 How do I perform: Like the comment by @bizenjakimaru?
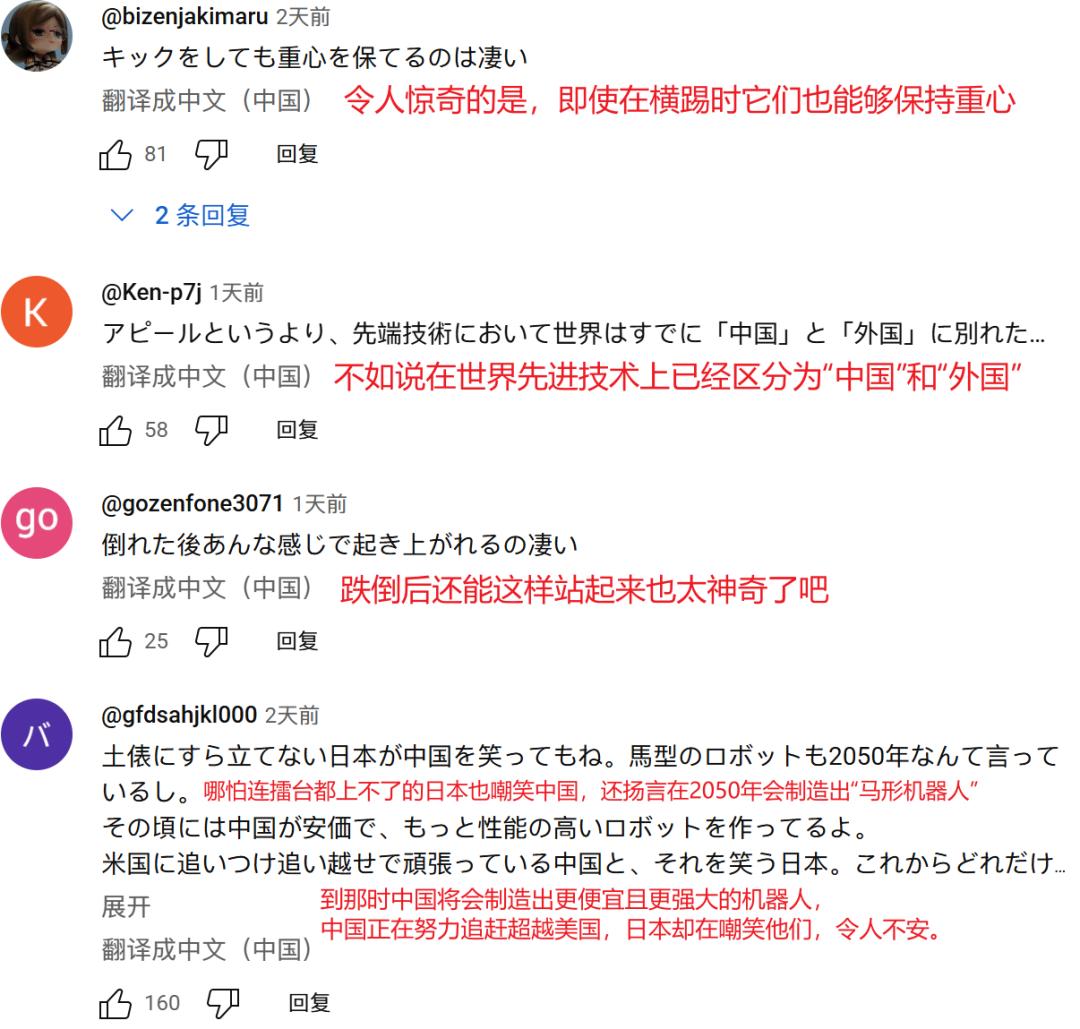pyautogui.click(x=115, y=154)
